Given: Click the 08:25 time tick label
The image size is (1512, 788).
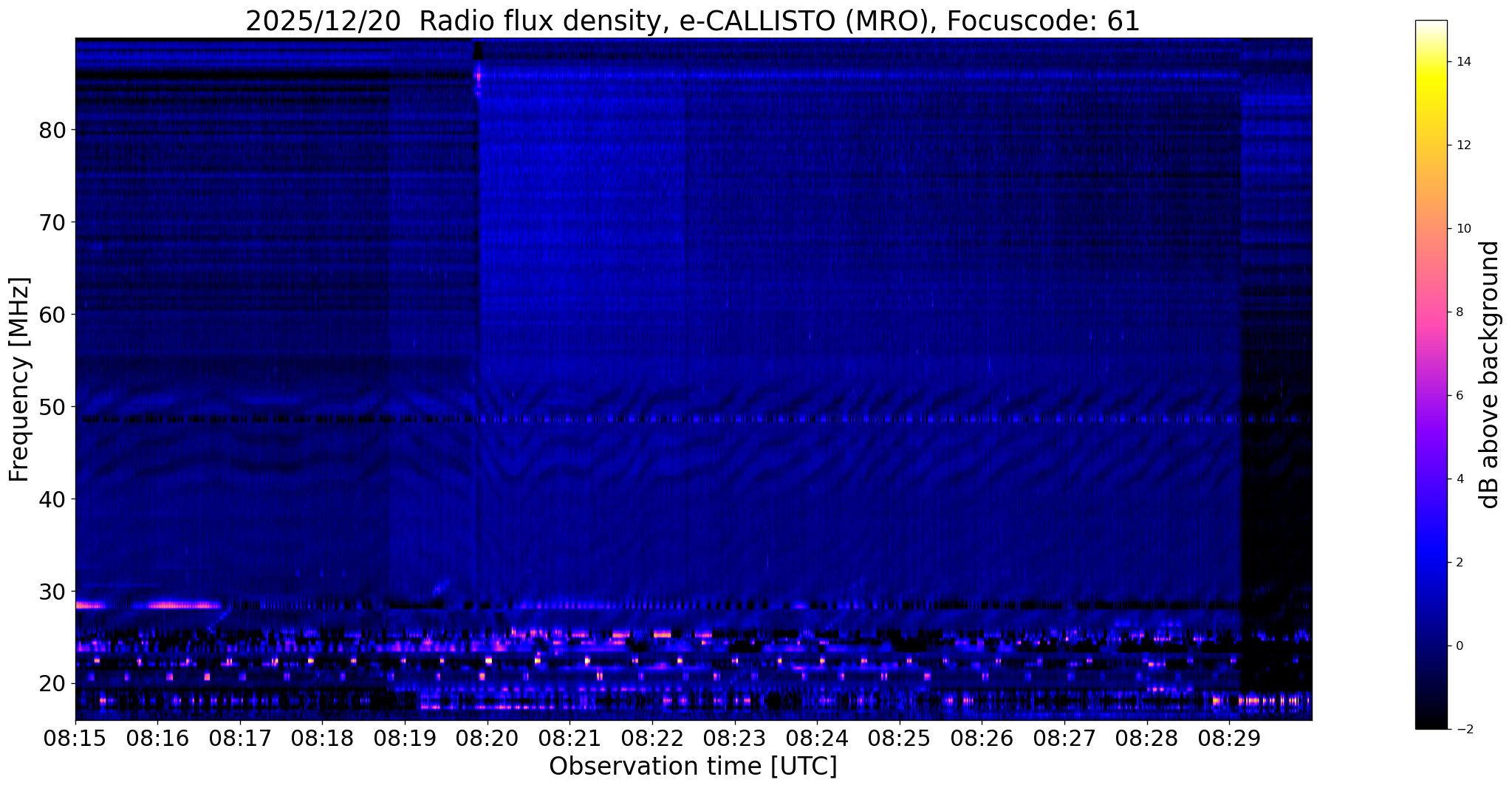Looking at the screenshot, I should click(x=900, y=739).
